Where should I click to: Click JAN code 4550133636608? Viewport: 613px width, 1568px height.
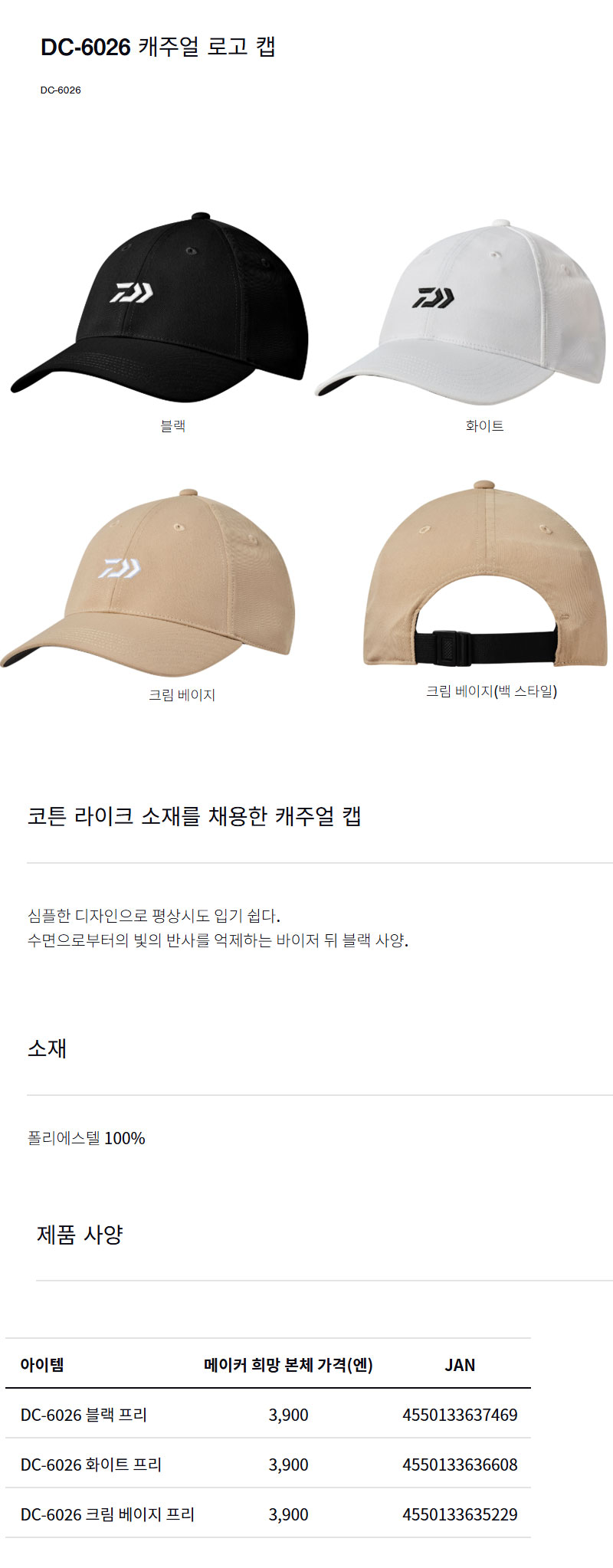point(460,1465)
